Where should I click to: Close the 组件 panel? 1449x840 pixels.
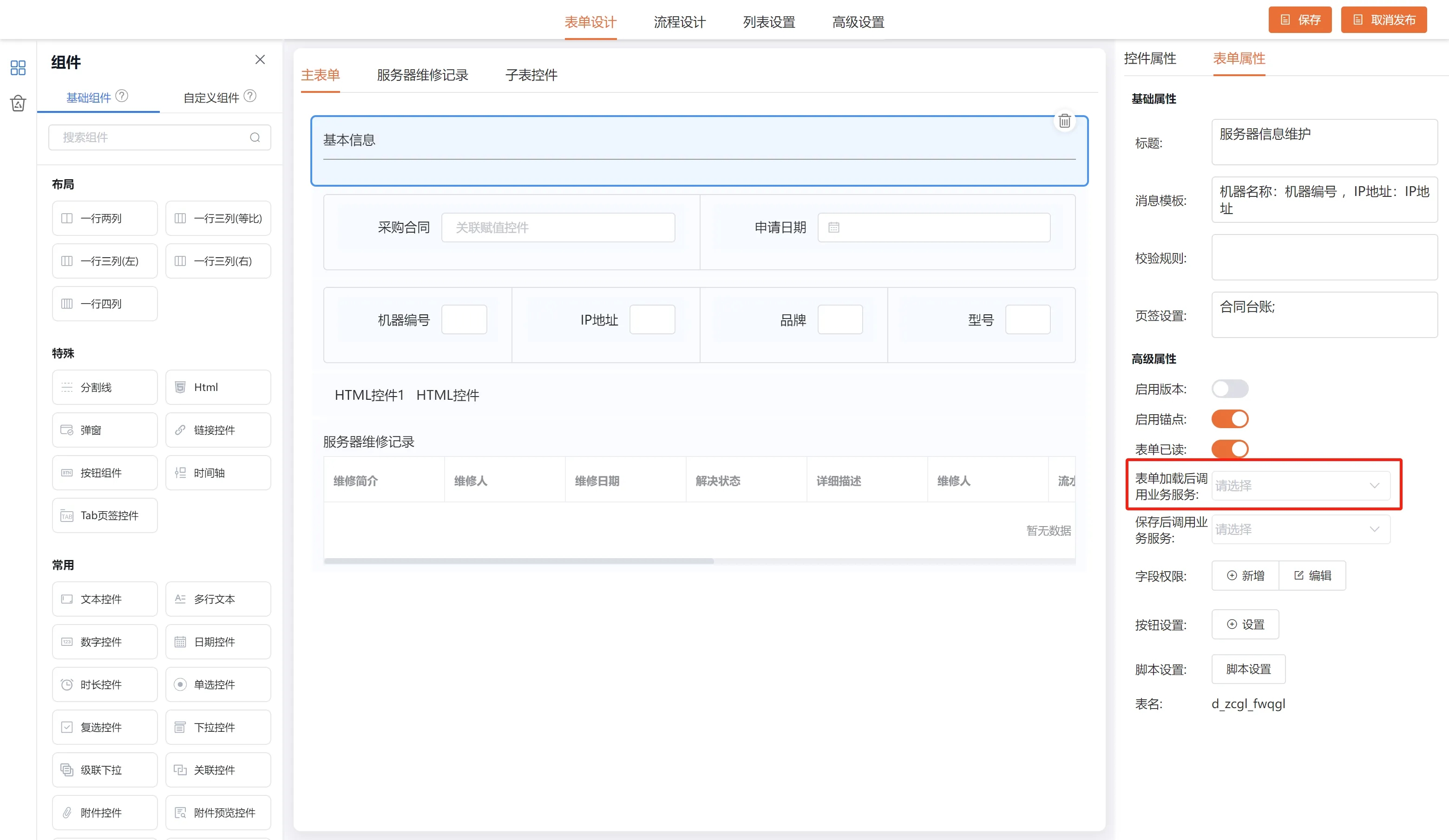point(260,60)
